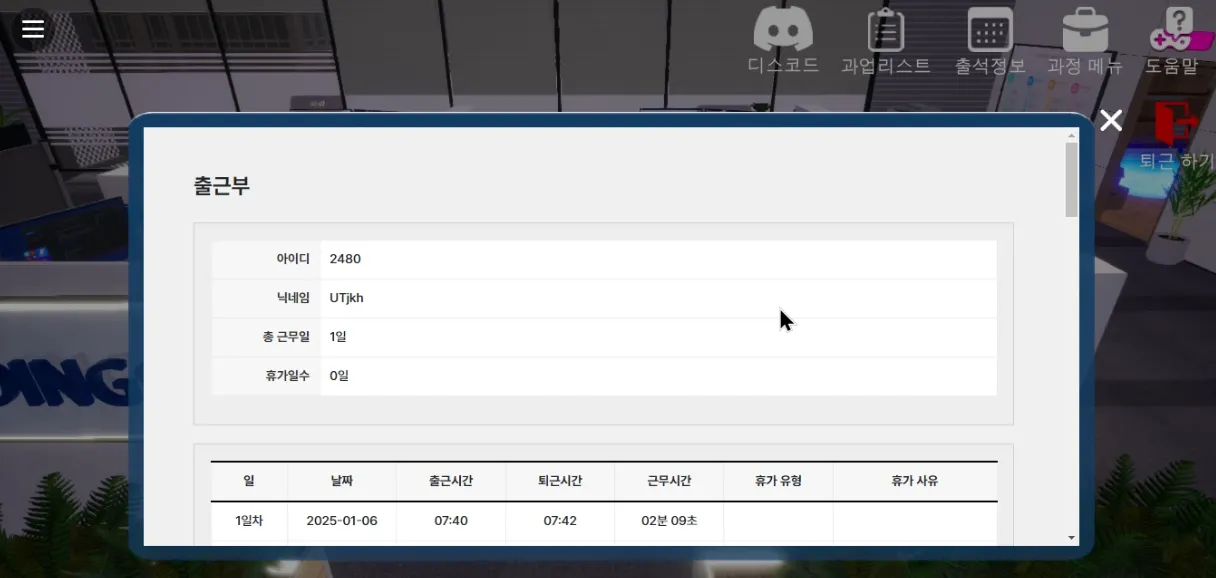Click the 휴가일수 label
Viewport: 1216px width, 578px height.
pos(287,376)
